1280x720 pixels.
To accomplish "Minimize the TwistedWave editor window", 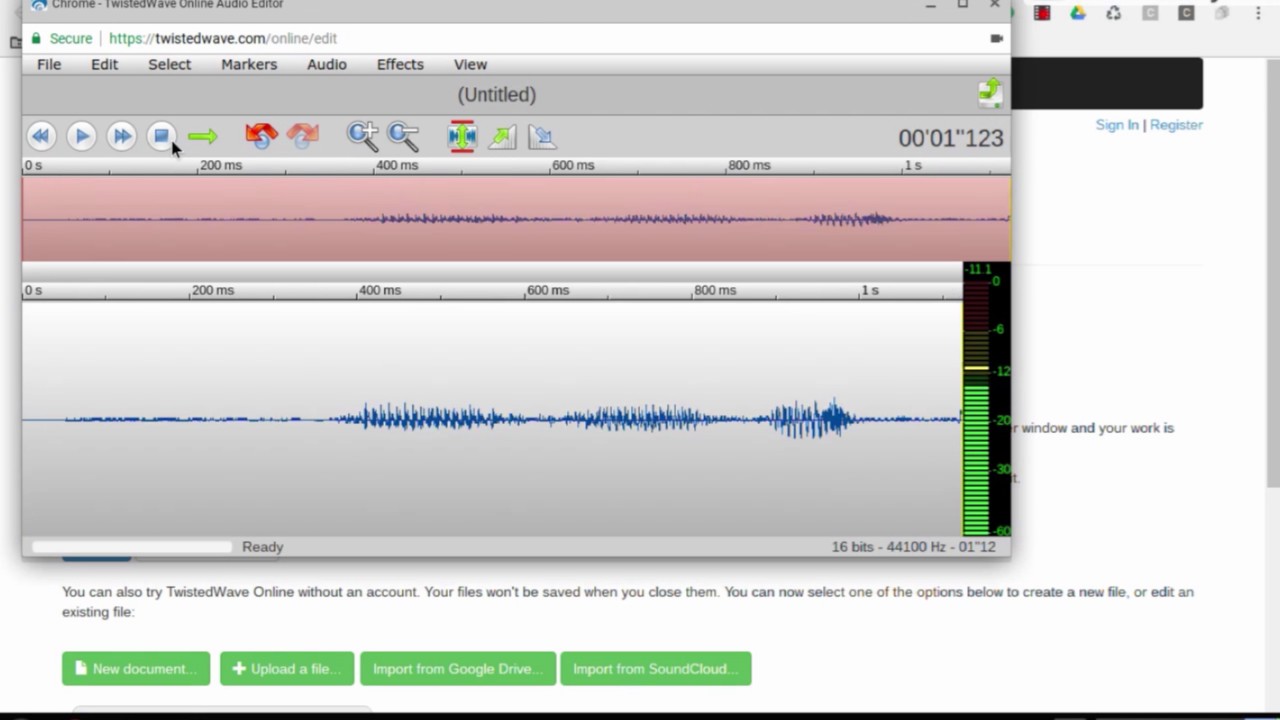I will pos(930,5).
